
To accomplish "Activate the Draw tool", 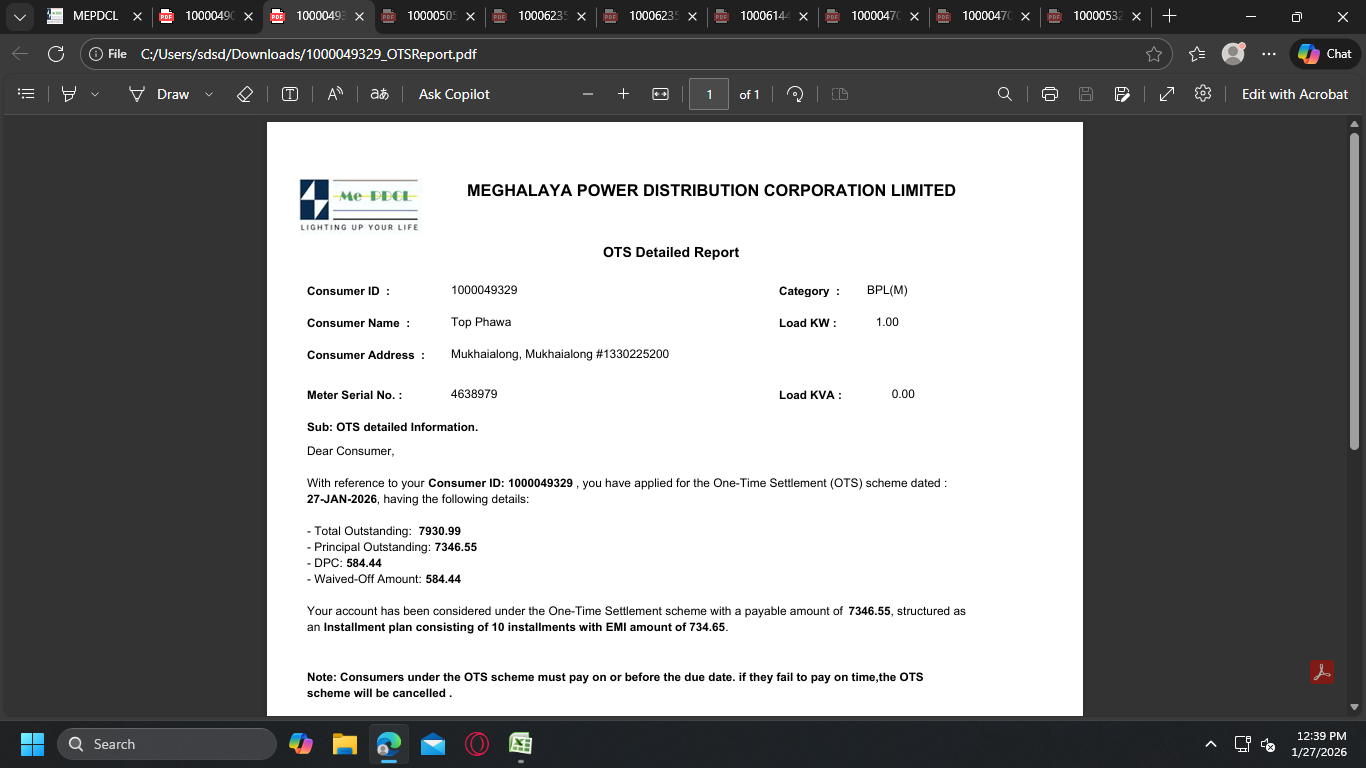I will [159, 94].
